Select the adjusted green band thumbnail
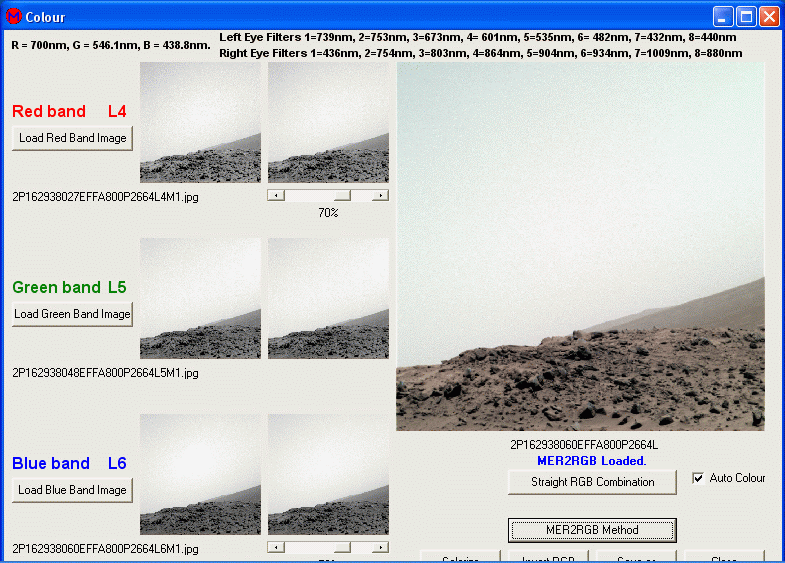785x563 pixels. pyautogui.click(x=328, y=298)
